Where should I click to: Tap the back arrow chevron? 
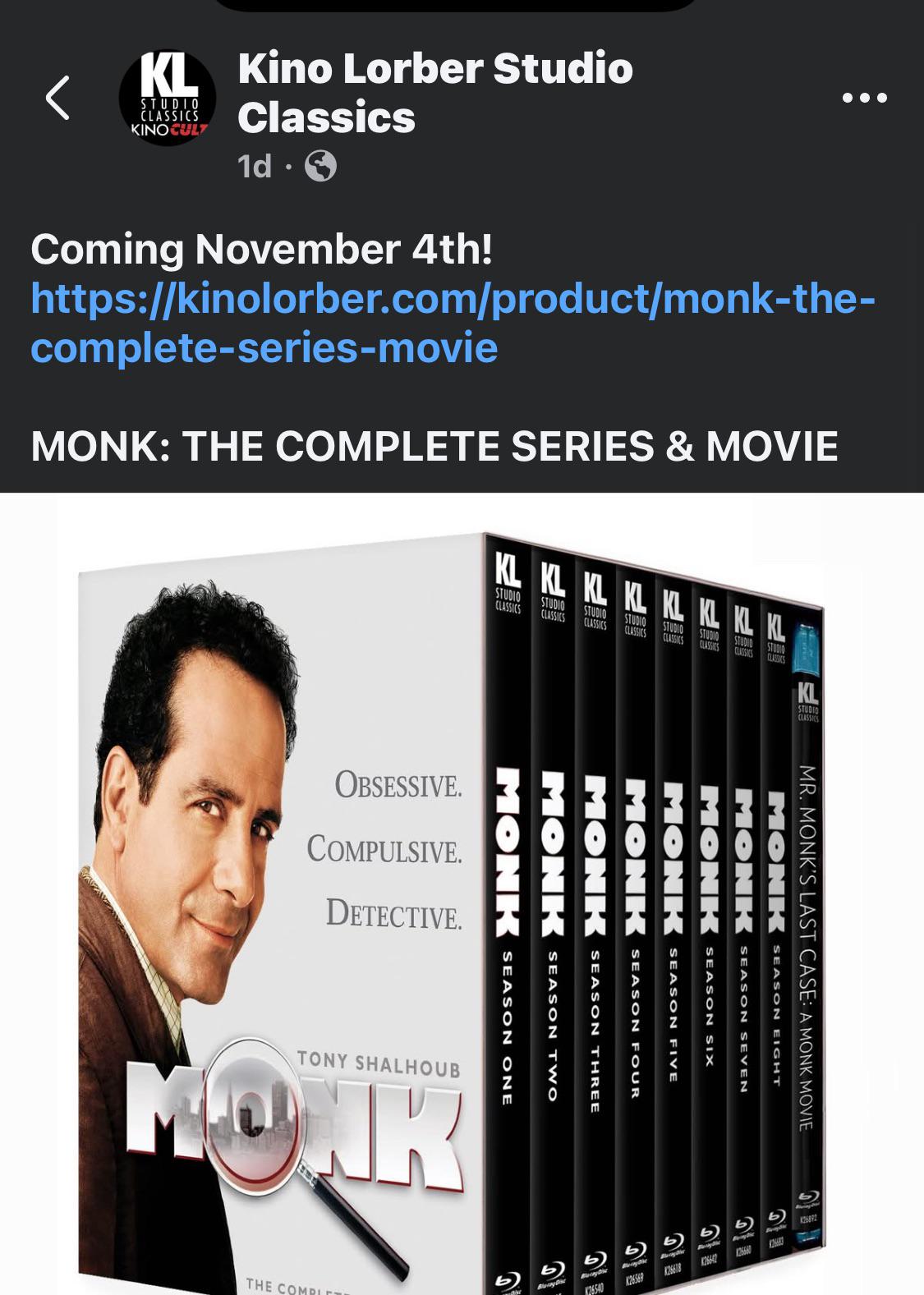(x=57, y=98)
